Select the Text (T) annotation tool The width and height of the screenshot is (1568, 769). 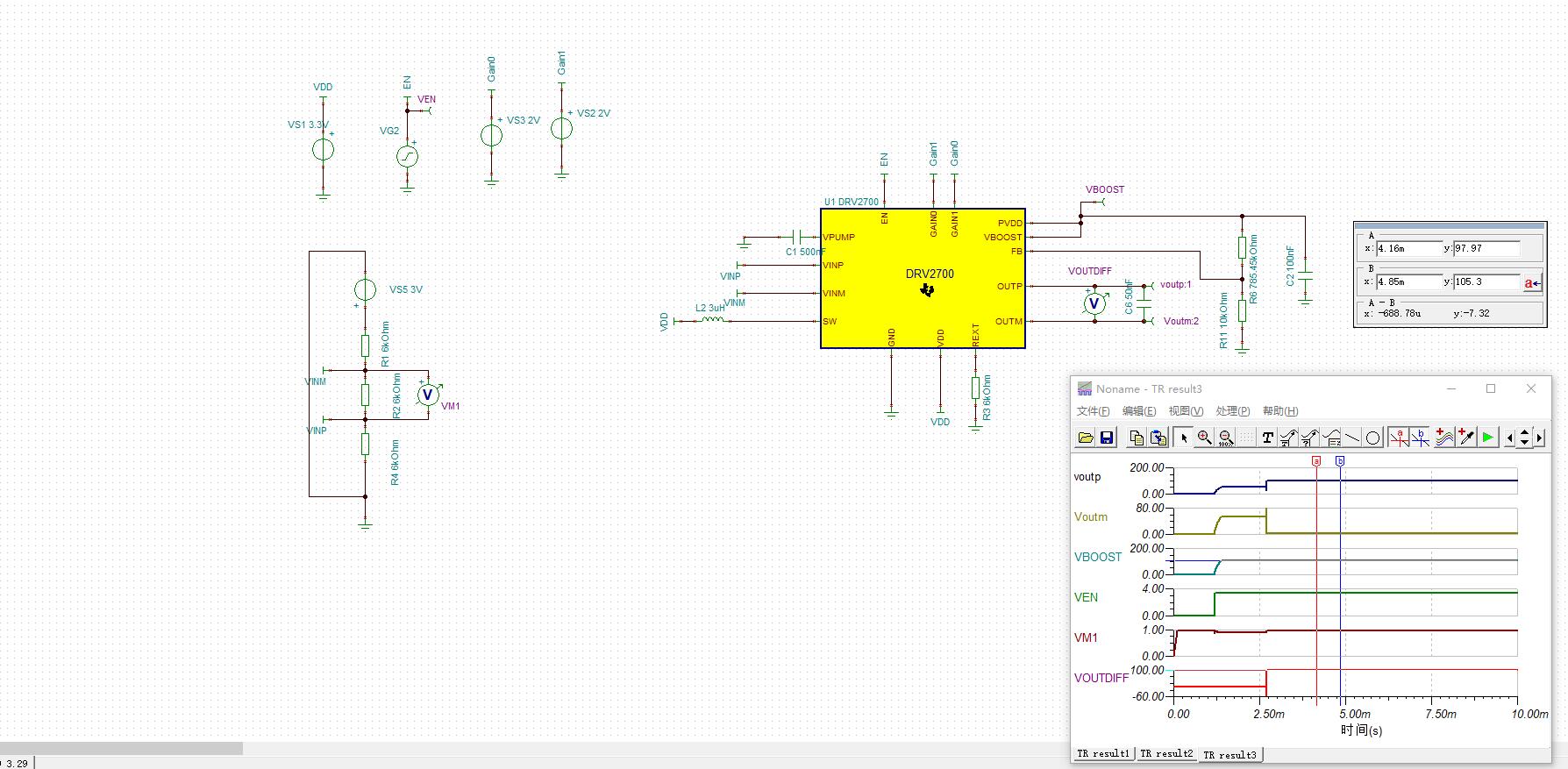1267,438
